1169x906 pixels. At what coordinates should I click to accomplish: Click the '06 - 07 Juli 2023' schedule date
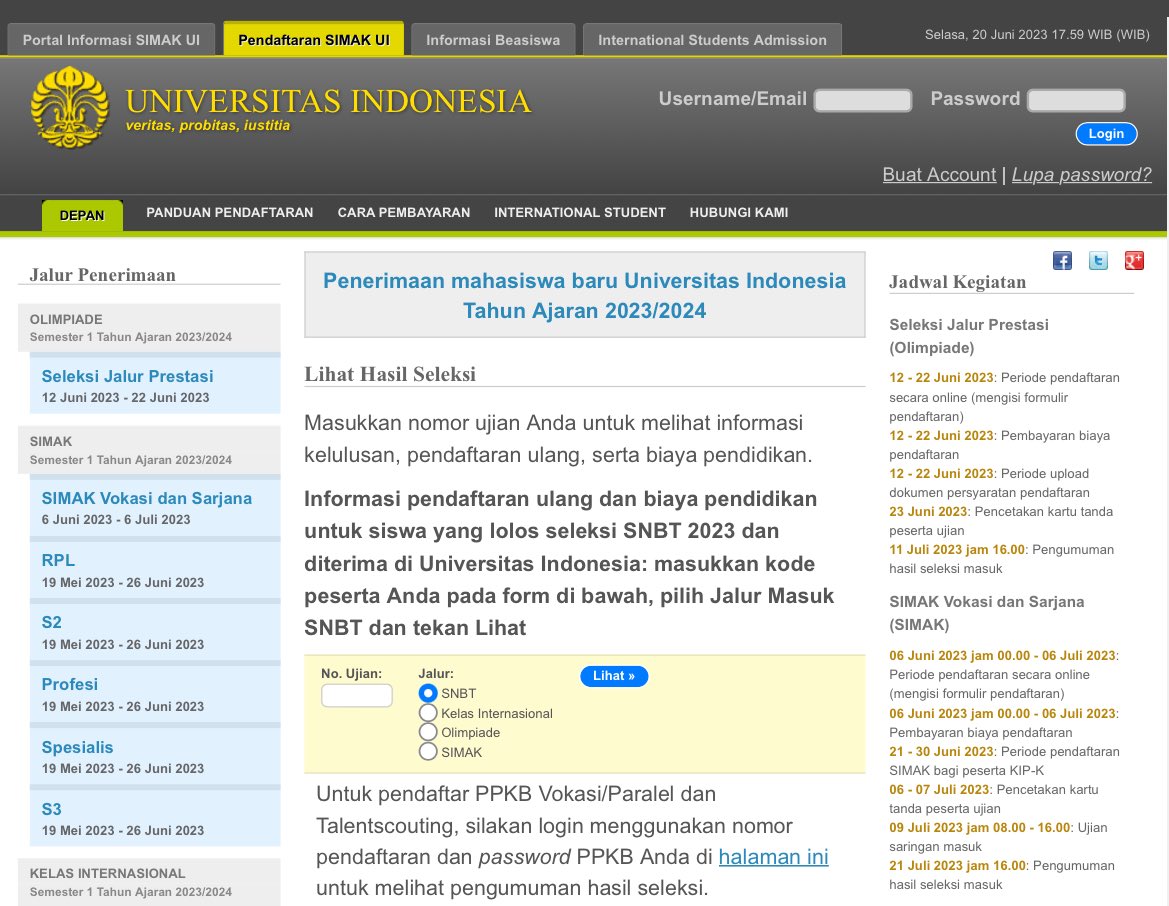tap(939, 790)
